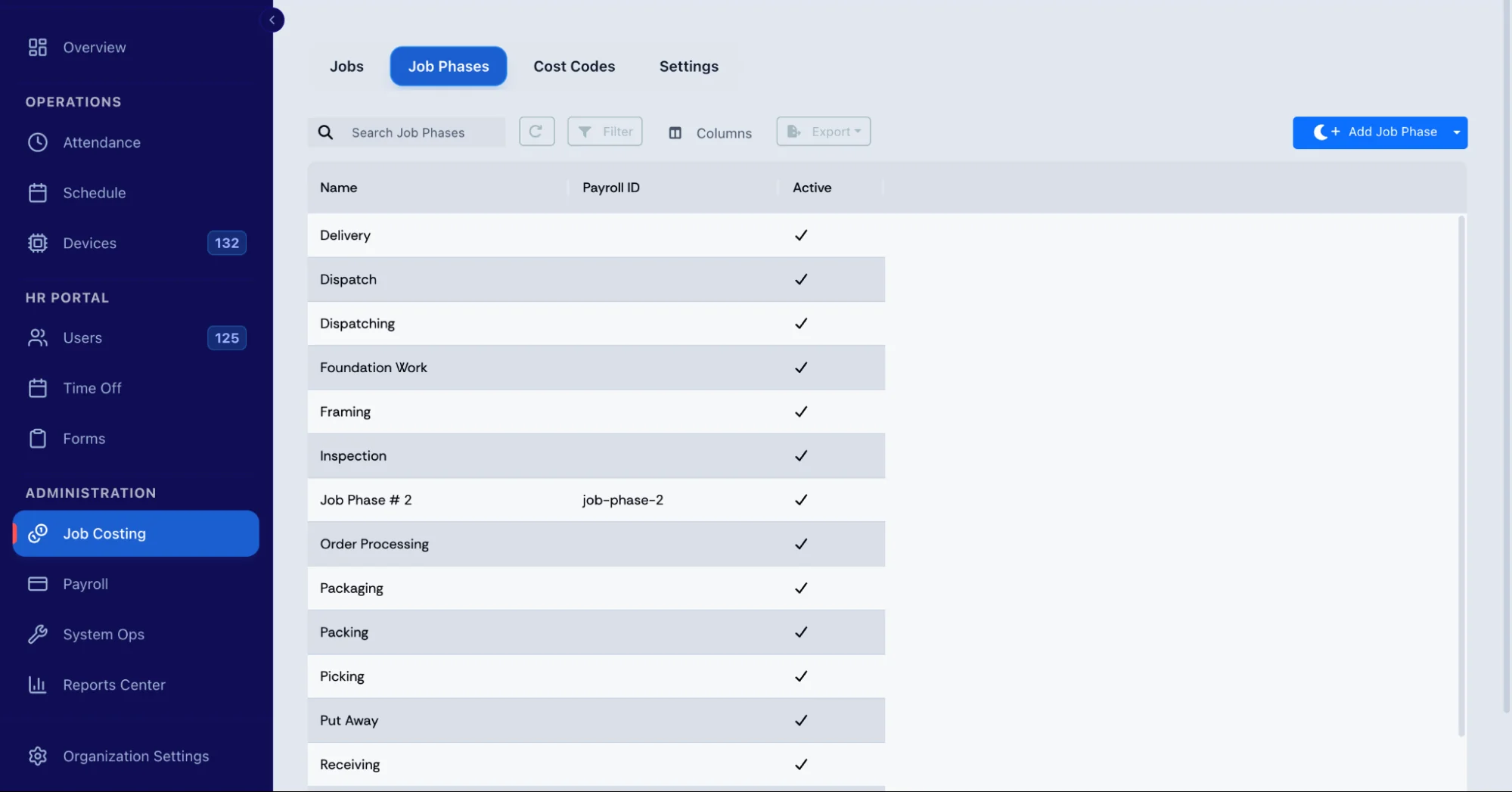Screen dimensions: 1512x792
Task: Click the refresh icon button beside search
Action: click(x=536, y=132)
